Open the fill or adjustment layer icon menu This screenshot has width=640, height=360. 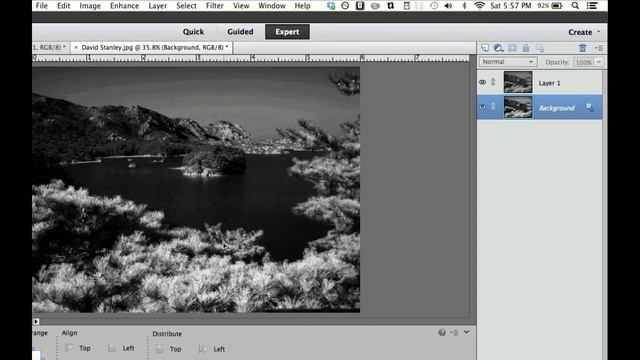[x=498, y=48]
